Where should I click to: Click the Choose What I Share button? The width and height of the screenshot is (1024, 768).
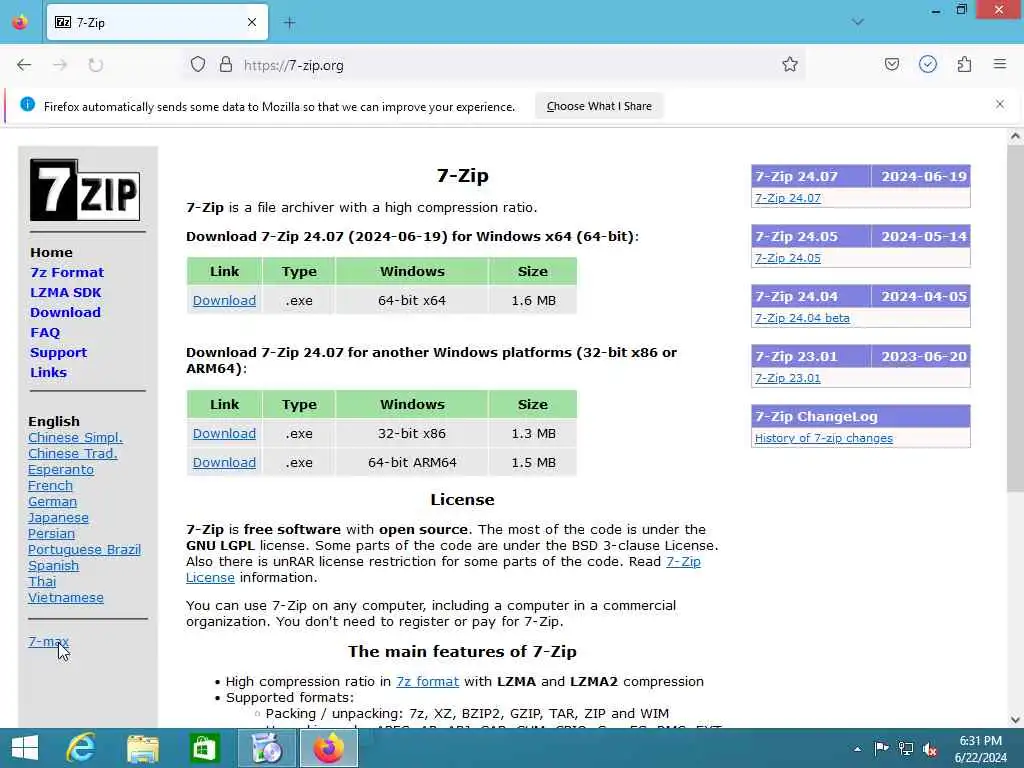point(599,106)
